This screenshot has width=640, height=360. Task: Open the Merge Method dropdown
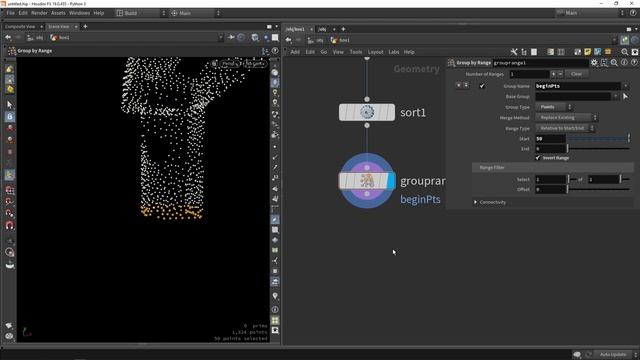(567, 118)
